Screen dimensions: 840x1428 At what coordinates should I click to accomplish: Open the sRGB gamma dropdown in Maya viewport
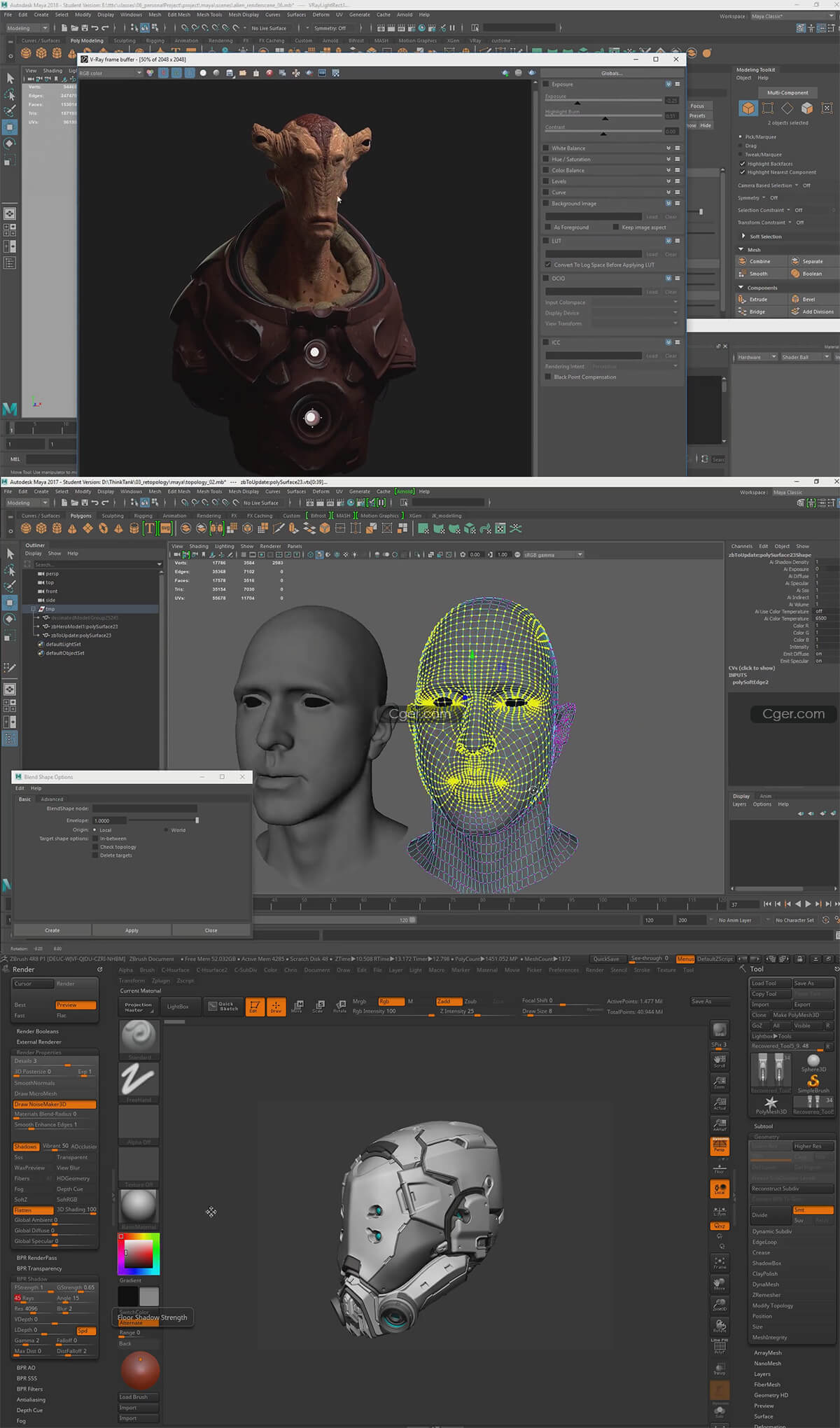(553, 554)
